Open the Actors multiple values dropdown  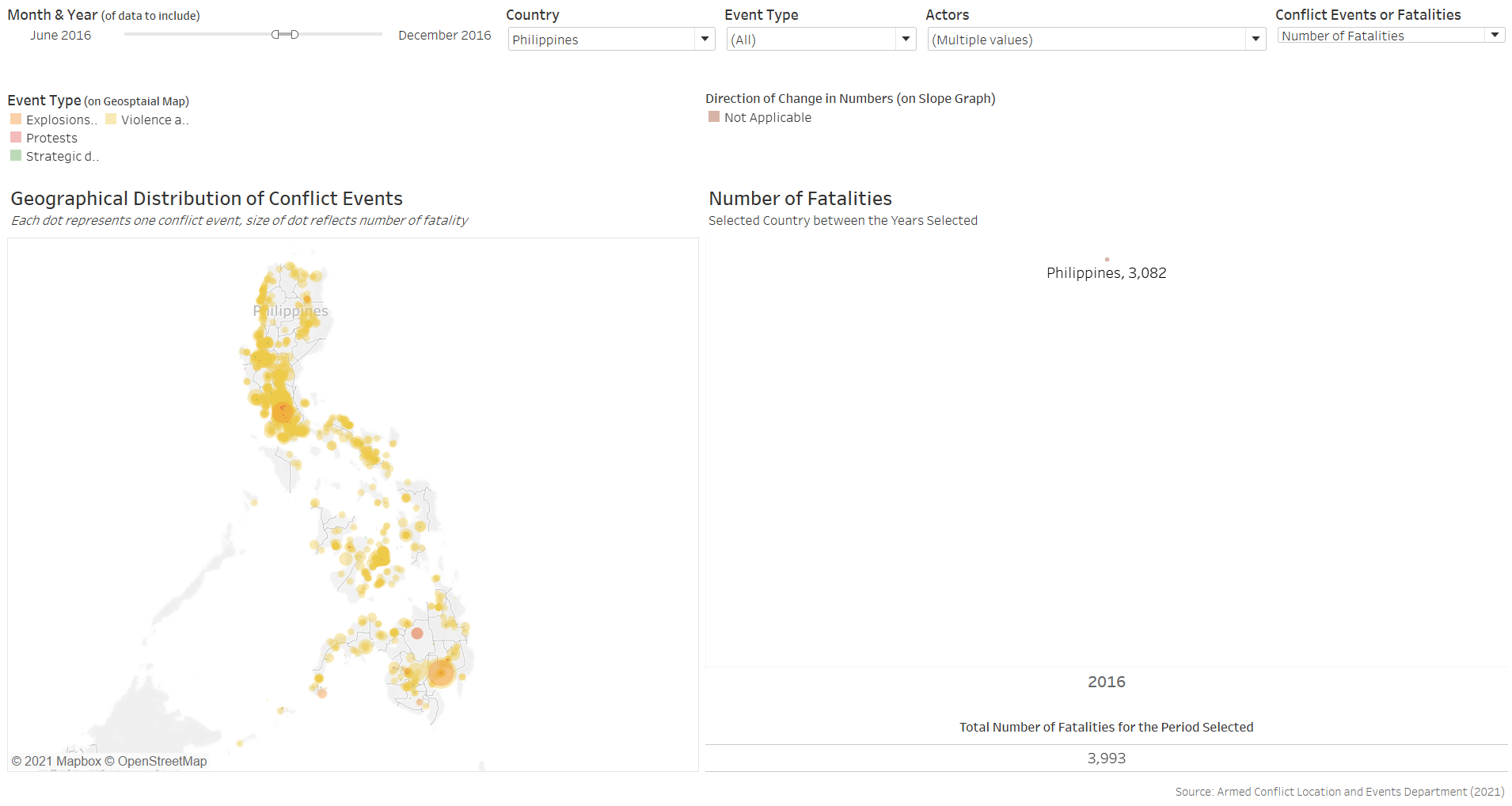pyautogui.click(x=1096, y=40)
